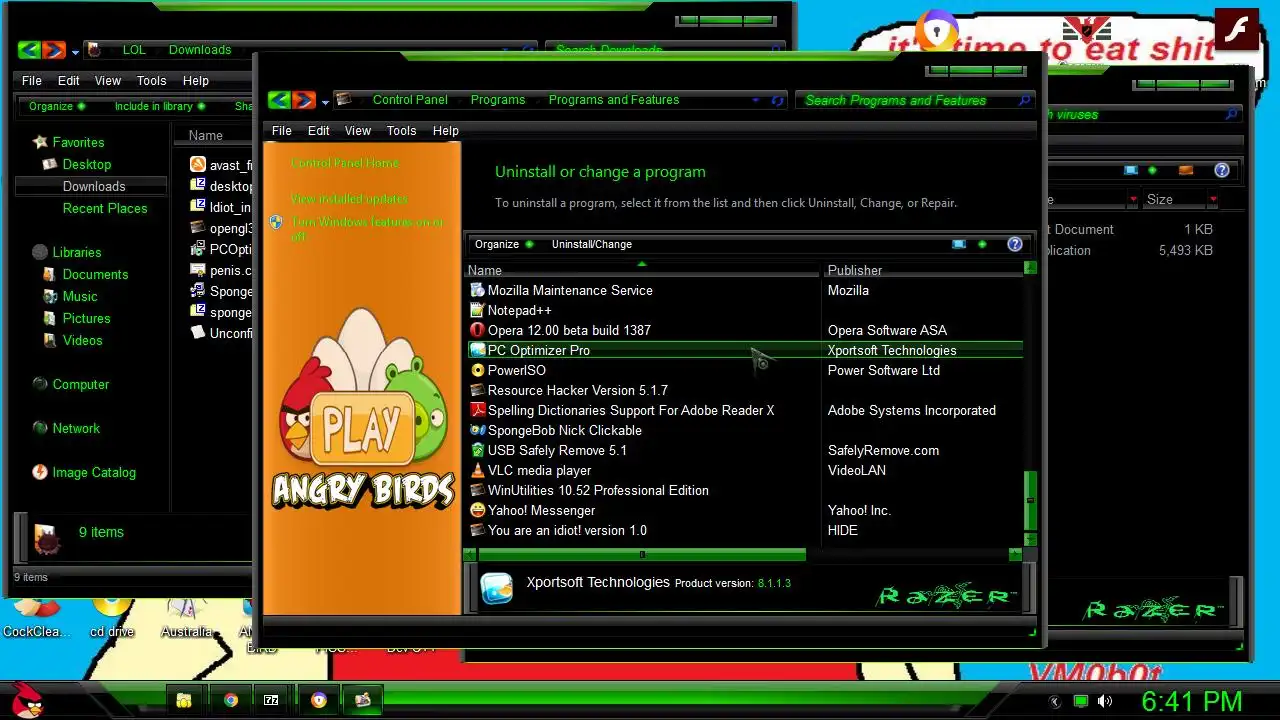Open the View installed updates link
The image size is (1280, 720).
(349, 199)
